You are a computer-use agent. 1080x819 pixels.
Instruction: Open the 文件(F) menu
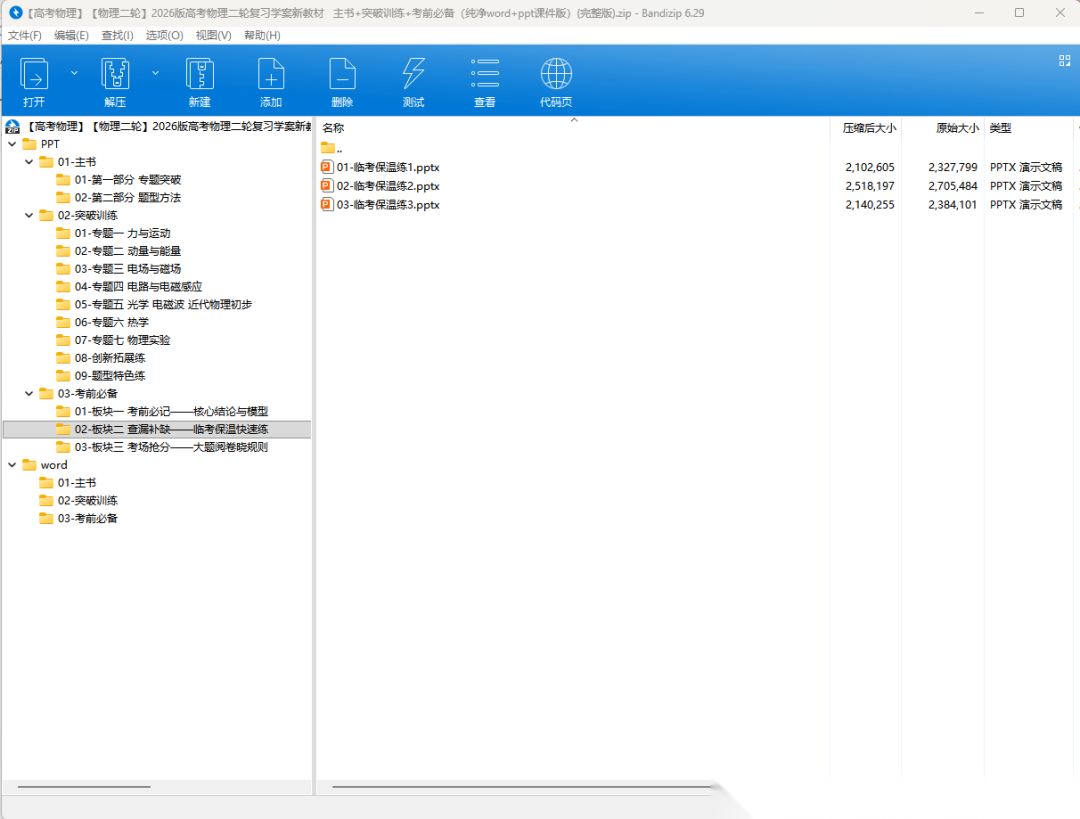point(25,35)
